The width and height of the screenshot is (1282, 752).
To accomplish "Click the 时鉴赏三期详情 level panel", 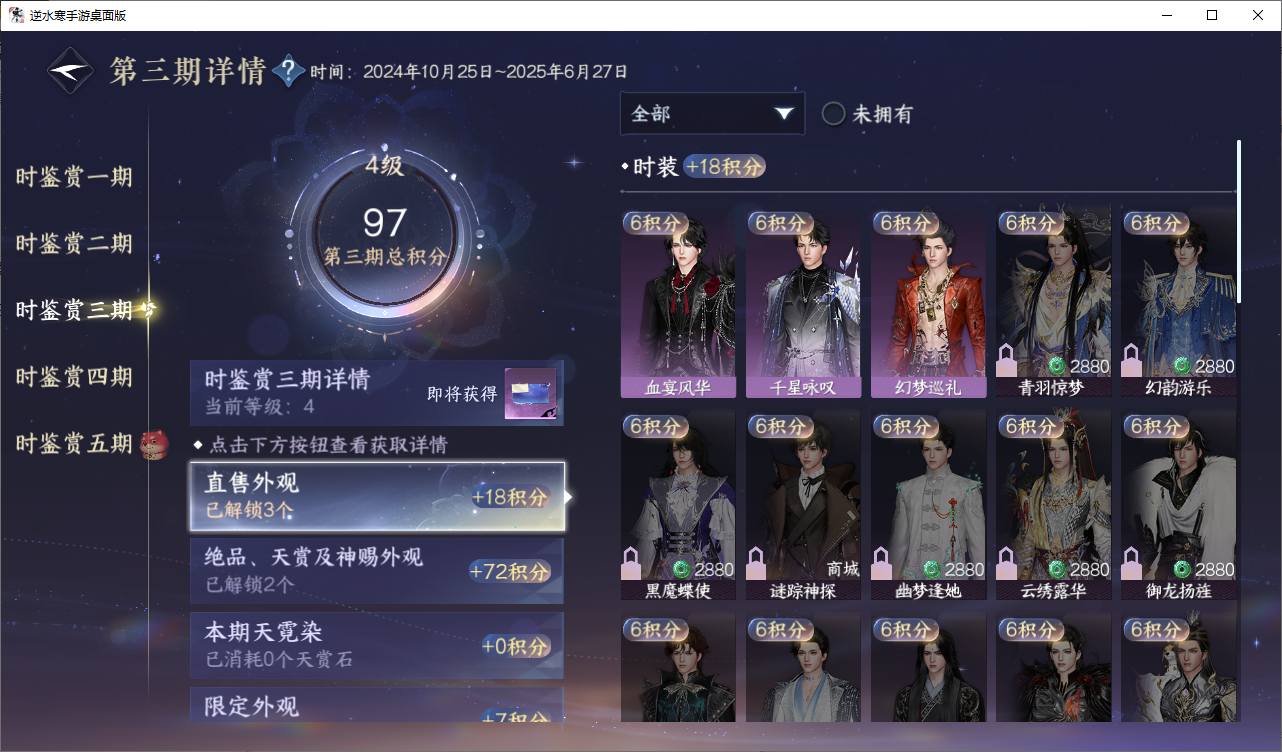I will coord(377,393).
